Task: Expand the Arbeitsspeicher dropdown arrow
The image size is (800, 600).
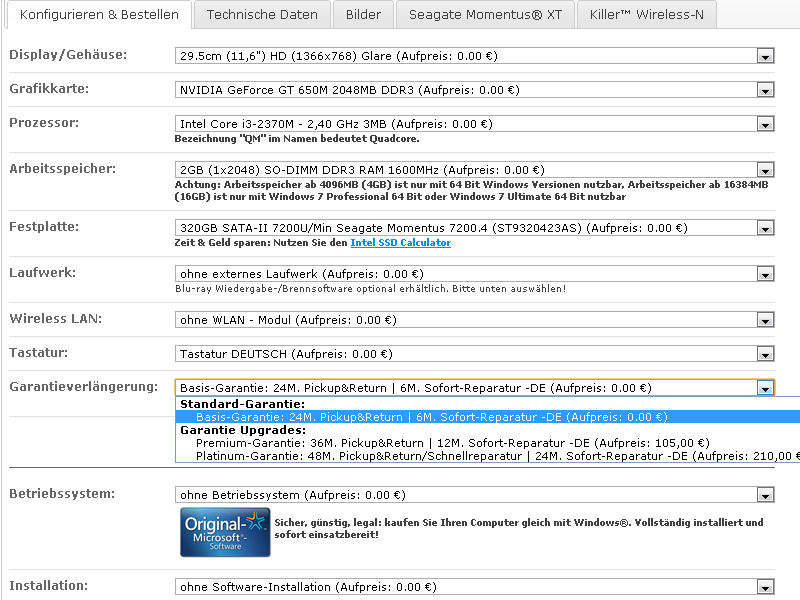Action: tap(765, 170)
